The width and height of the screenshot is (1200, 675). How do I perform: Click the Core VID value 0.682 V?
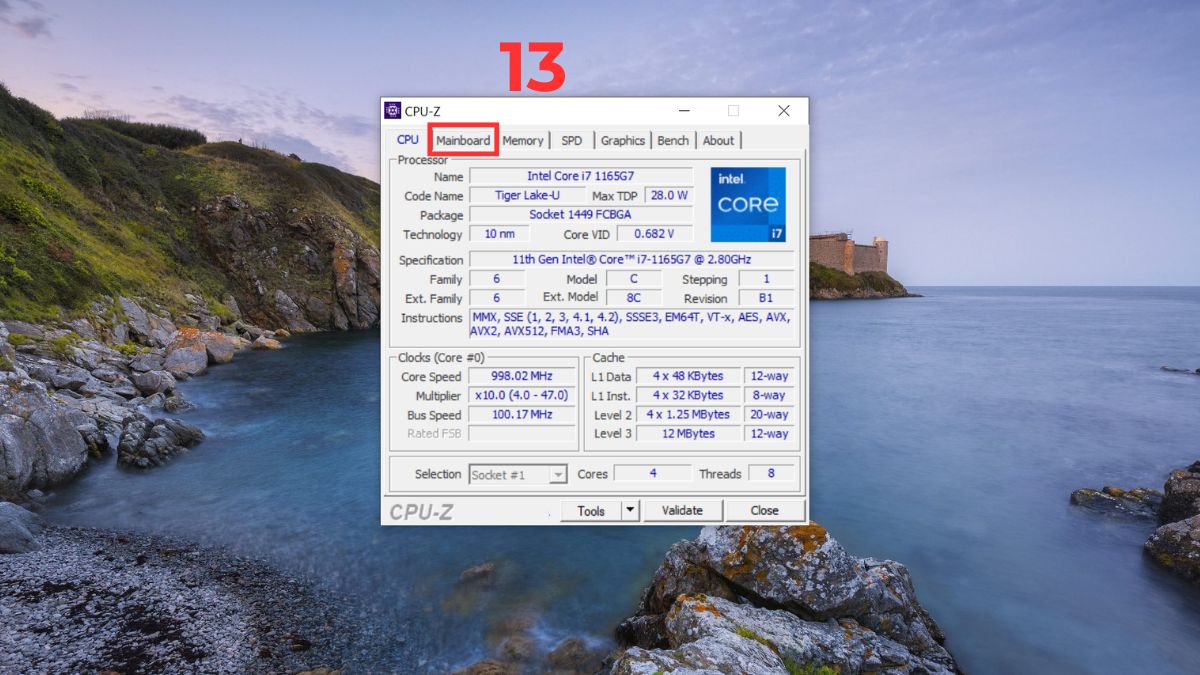(655, 234)
